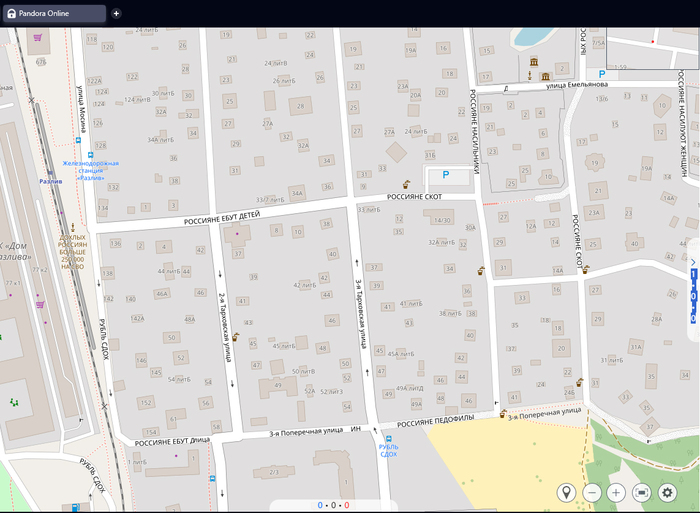
Task: Click the screen frame capture button
Action: [642, 493]
